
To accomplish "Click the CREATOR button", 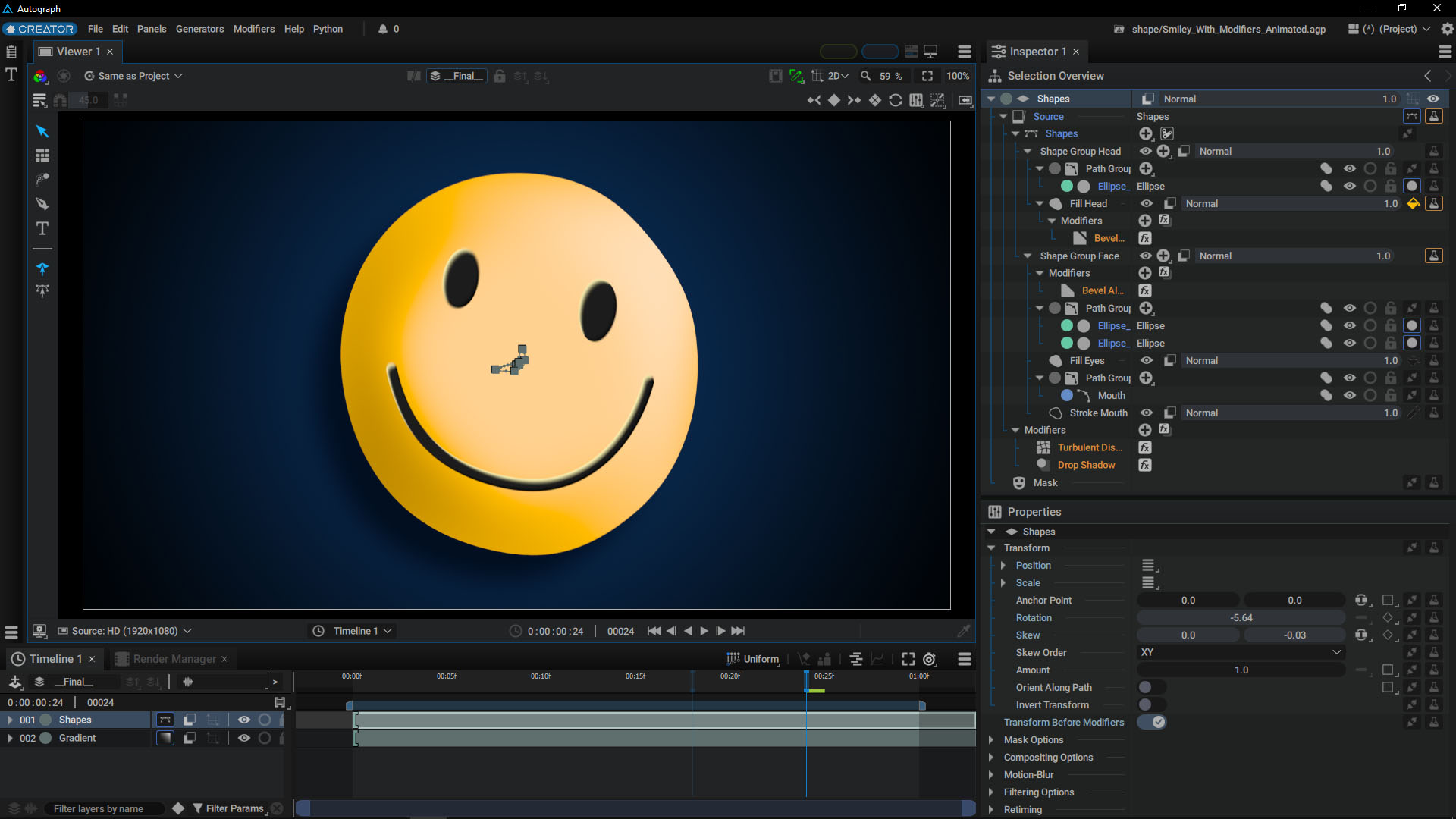I will 39,29.
